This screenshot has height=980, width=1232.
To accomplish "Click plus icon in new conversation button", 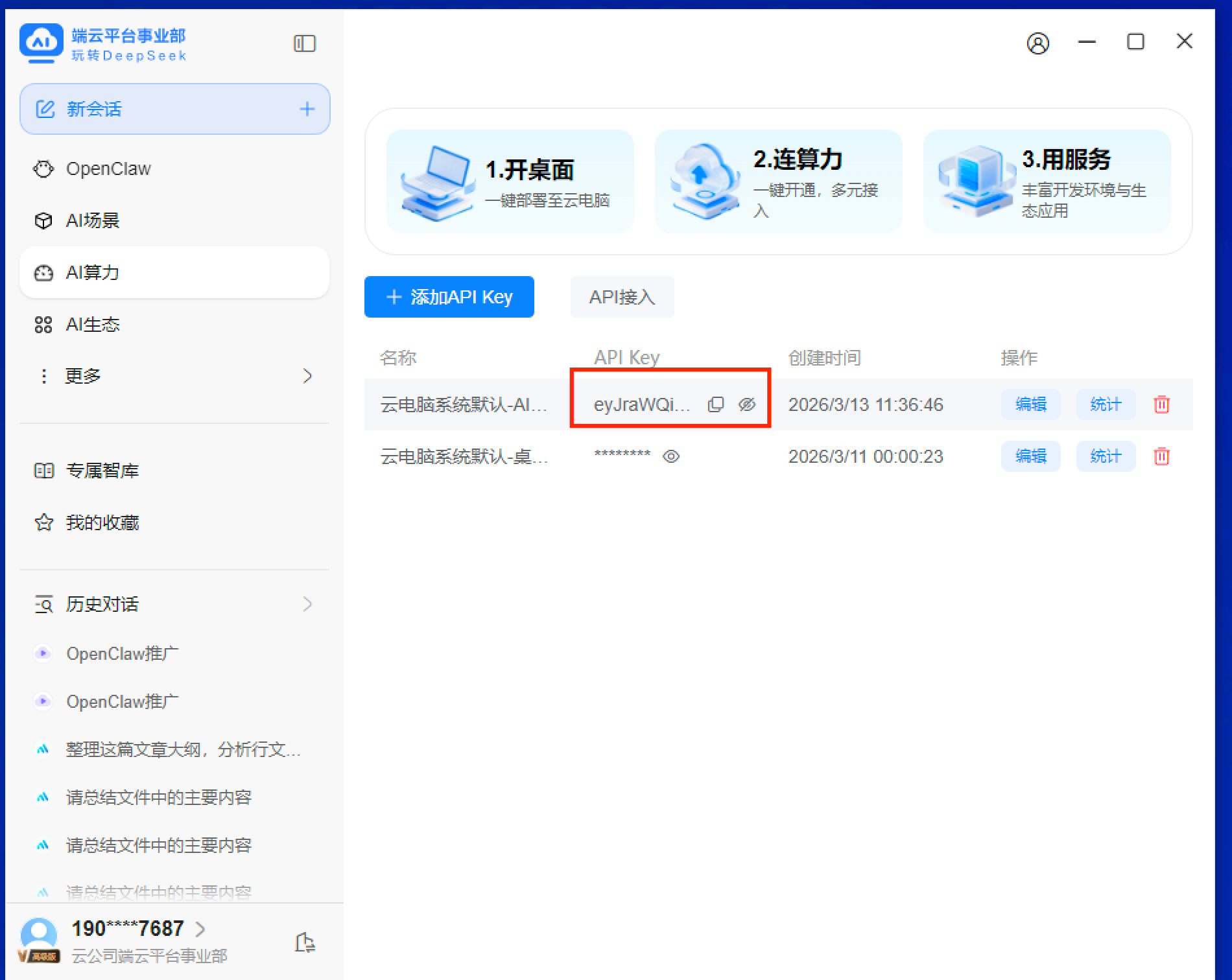I will (307, 109).
